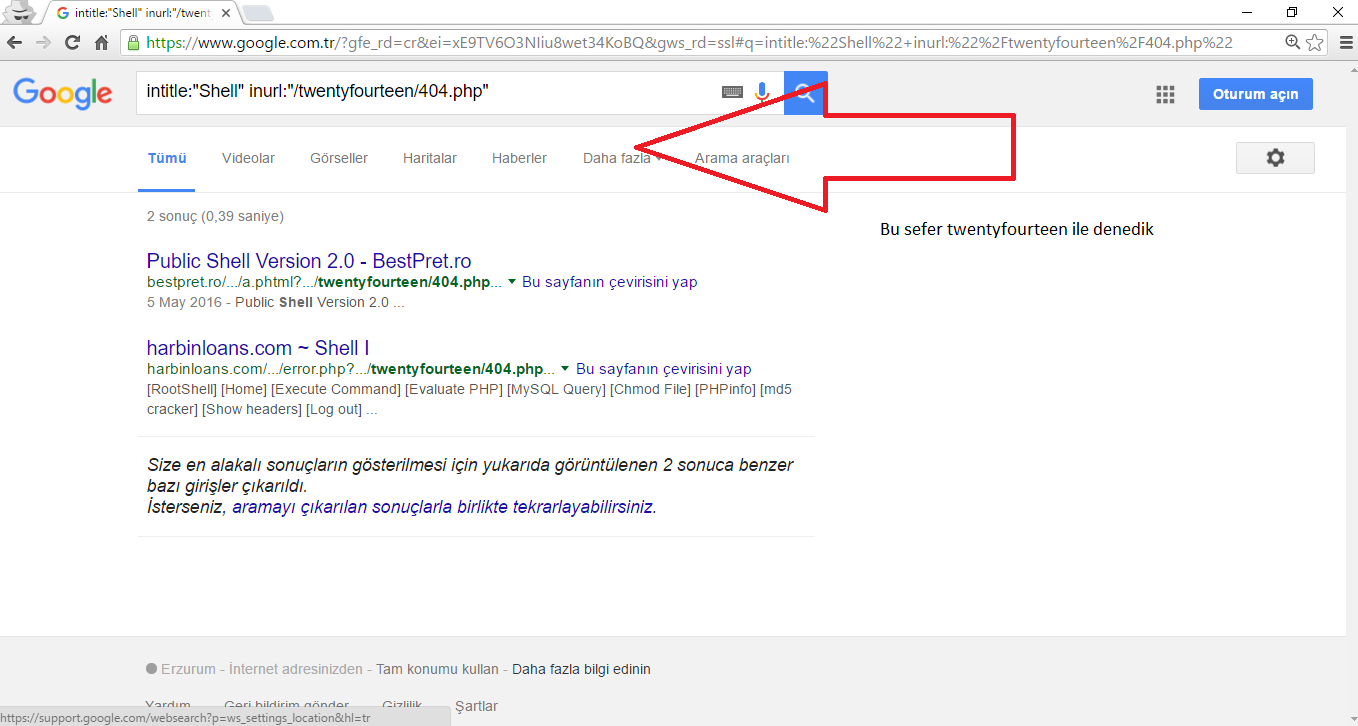This screenshot has width=1358, height=726.
Task: Start voice search with the microphone icon
Action: (762, 92)
